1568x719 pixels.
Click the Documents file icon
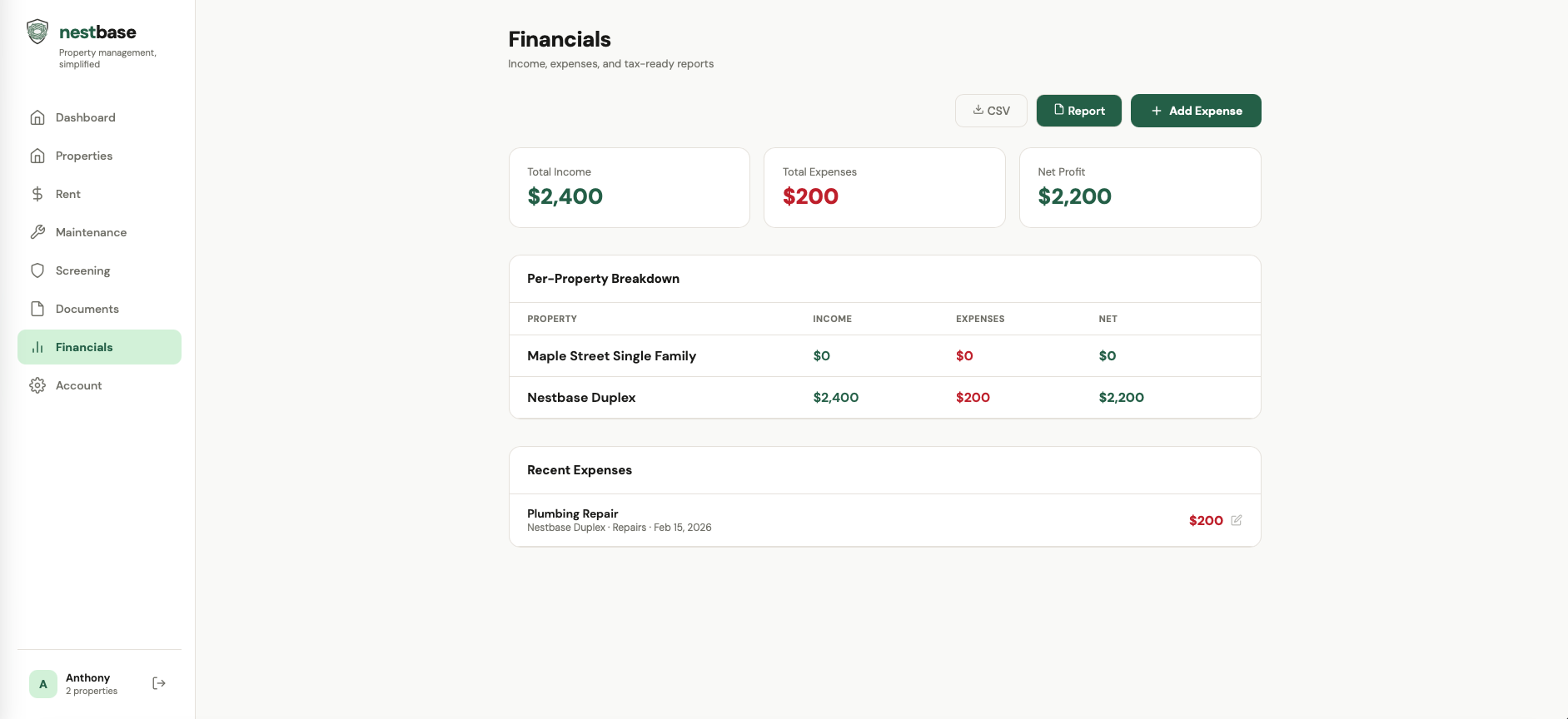pos(37,309)
